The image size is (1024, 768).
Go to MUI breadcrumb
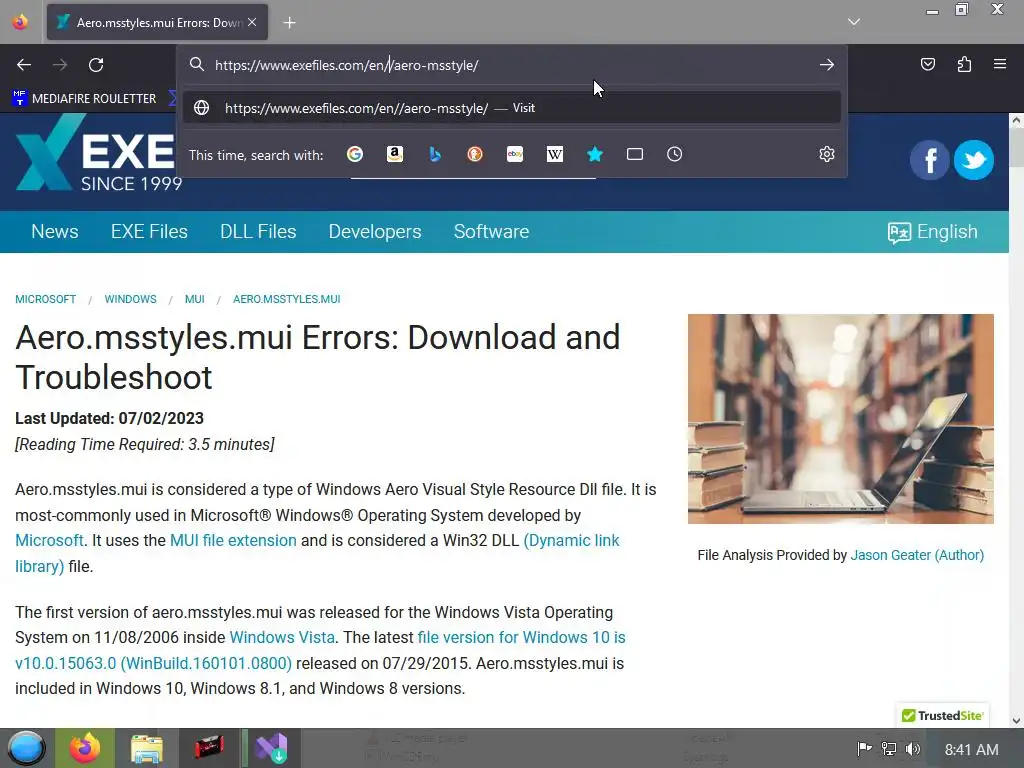(195, 299)
